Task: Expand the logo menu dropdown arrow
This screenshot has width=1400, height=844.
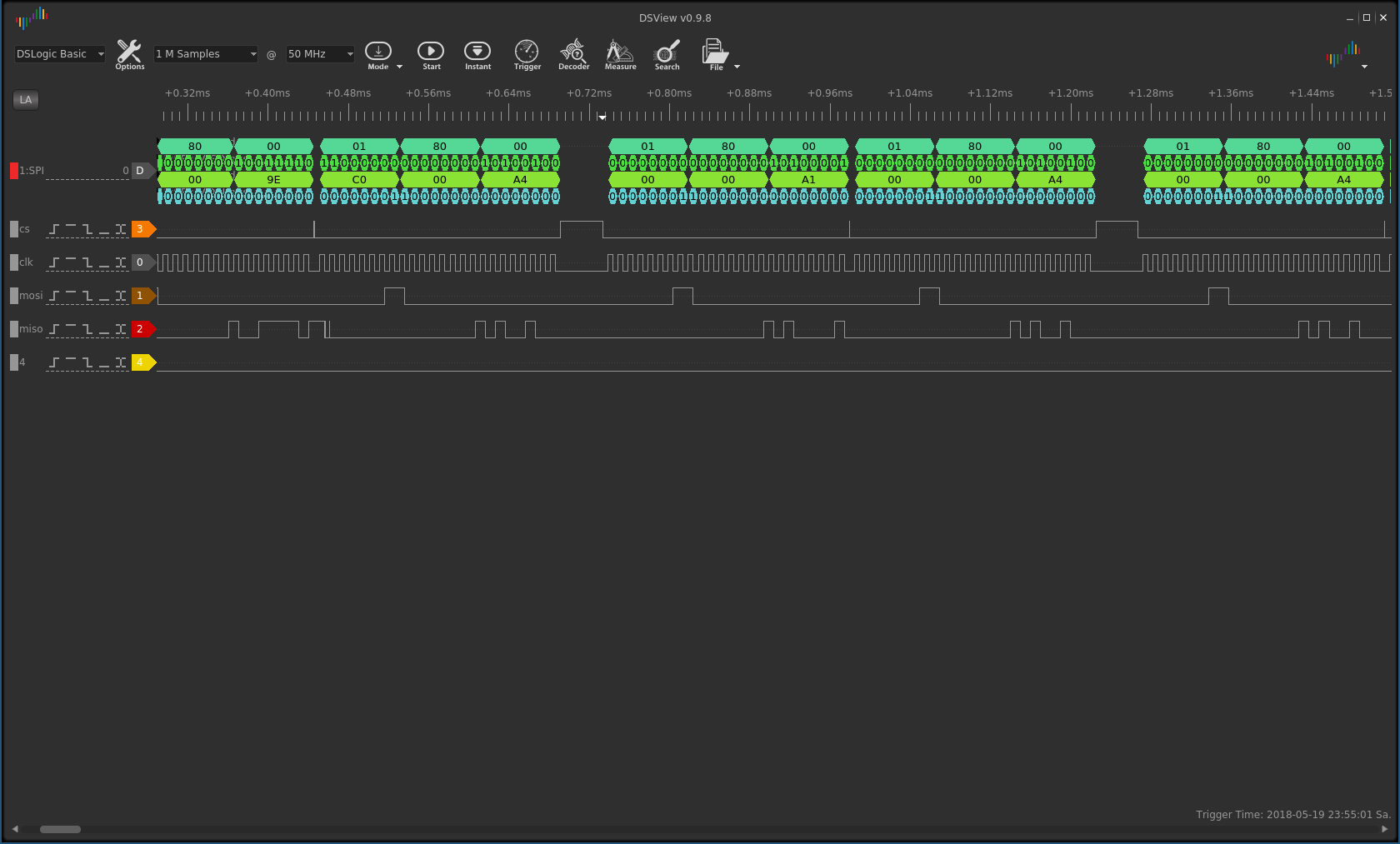Action: [1364, 67]
